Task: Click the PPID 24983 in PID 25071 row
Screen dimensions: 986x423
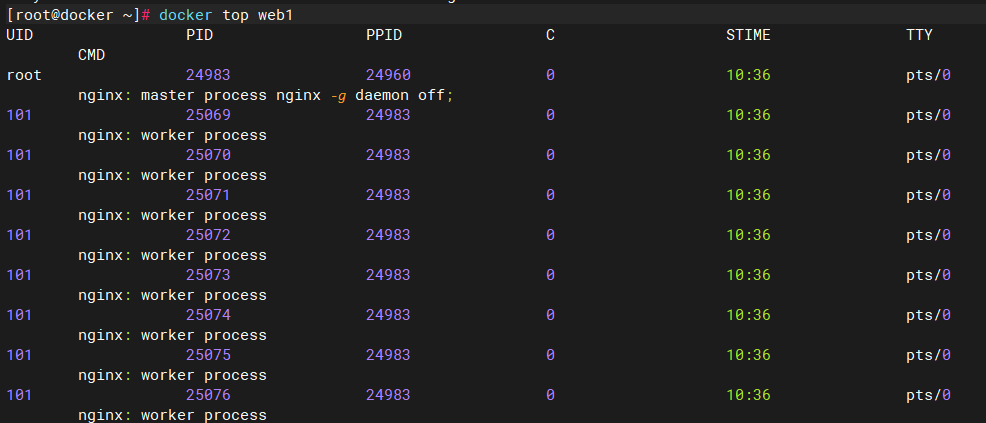Action: tap(388, 195)
